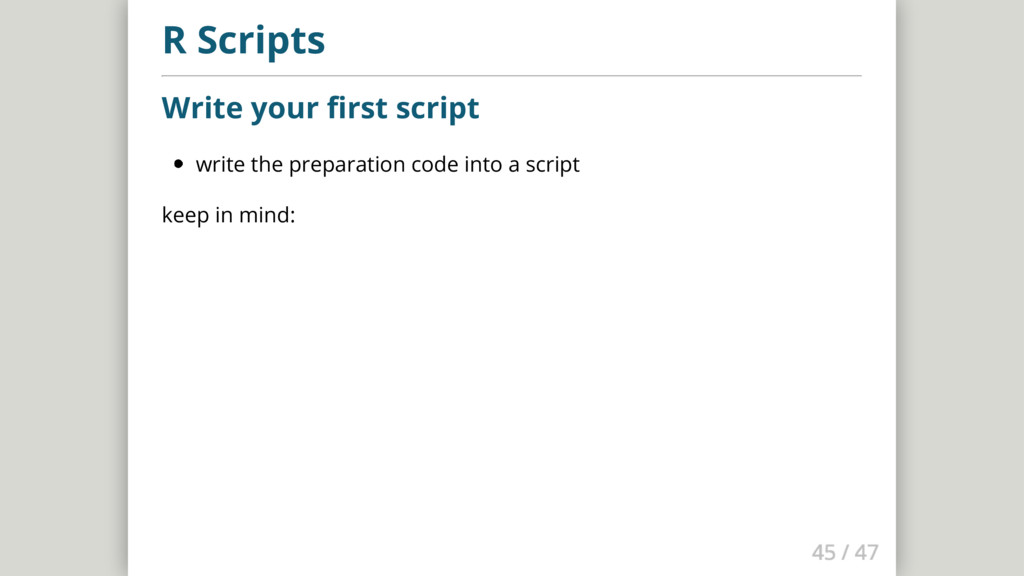
Task: Click the current slide number "45"
Action: click(x=823, y=552)
